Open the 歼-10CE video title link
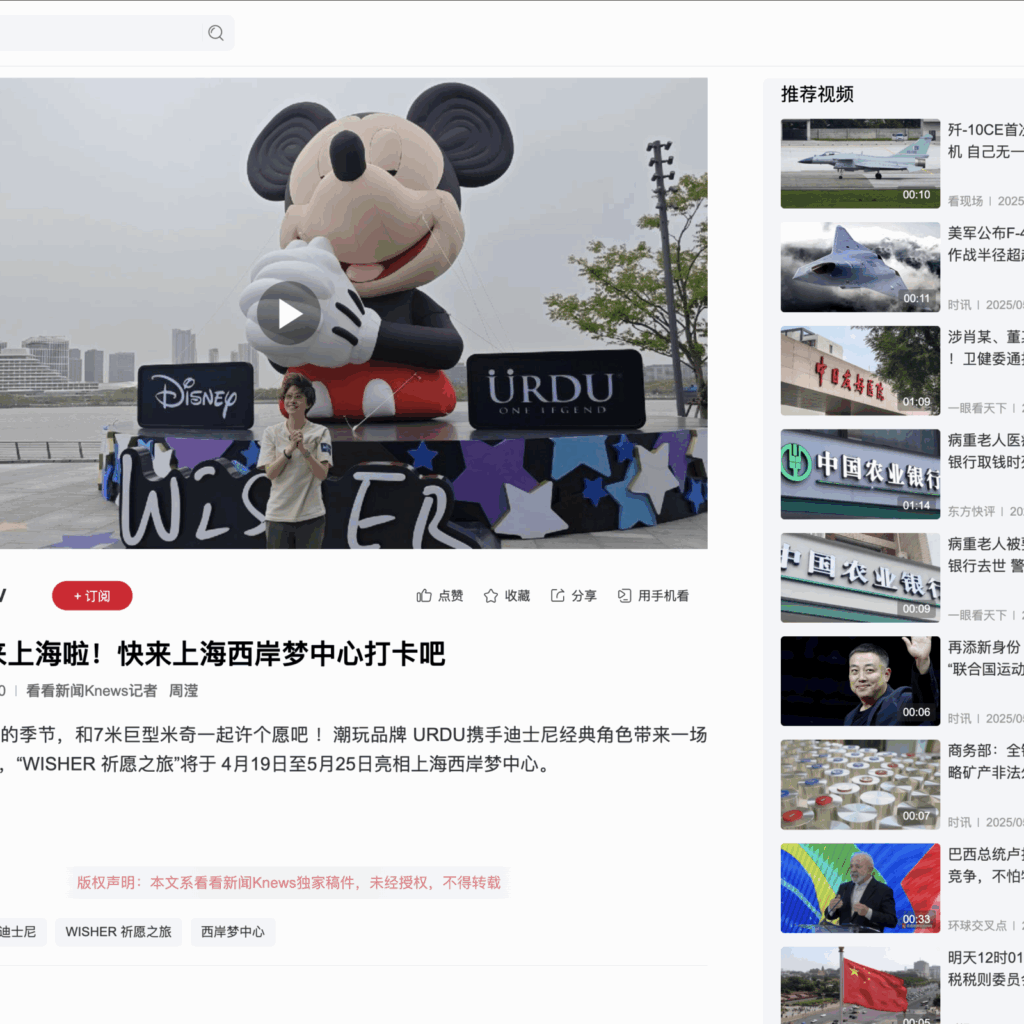Image resolution: width=1024 pixels, height=1024 pixels. (x=985, y=140)
